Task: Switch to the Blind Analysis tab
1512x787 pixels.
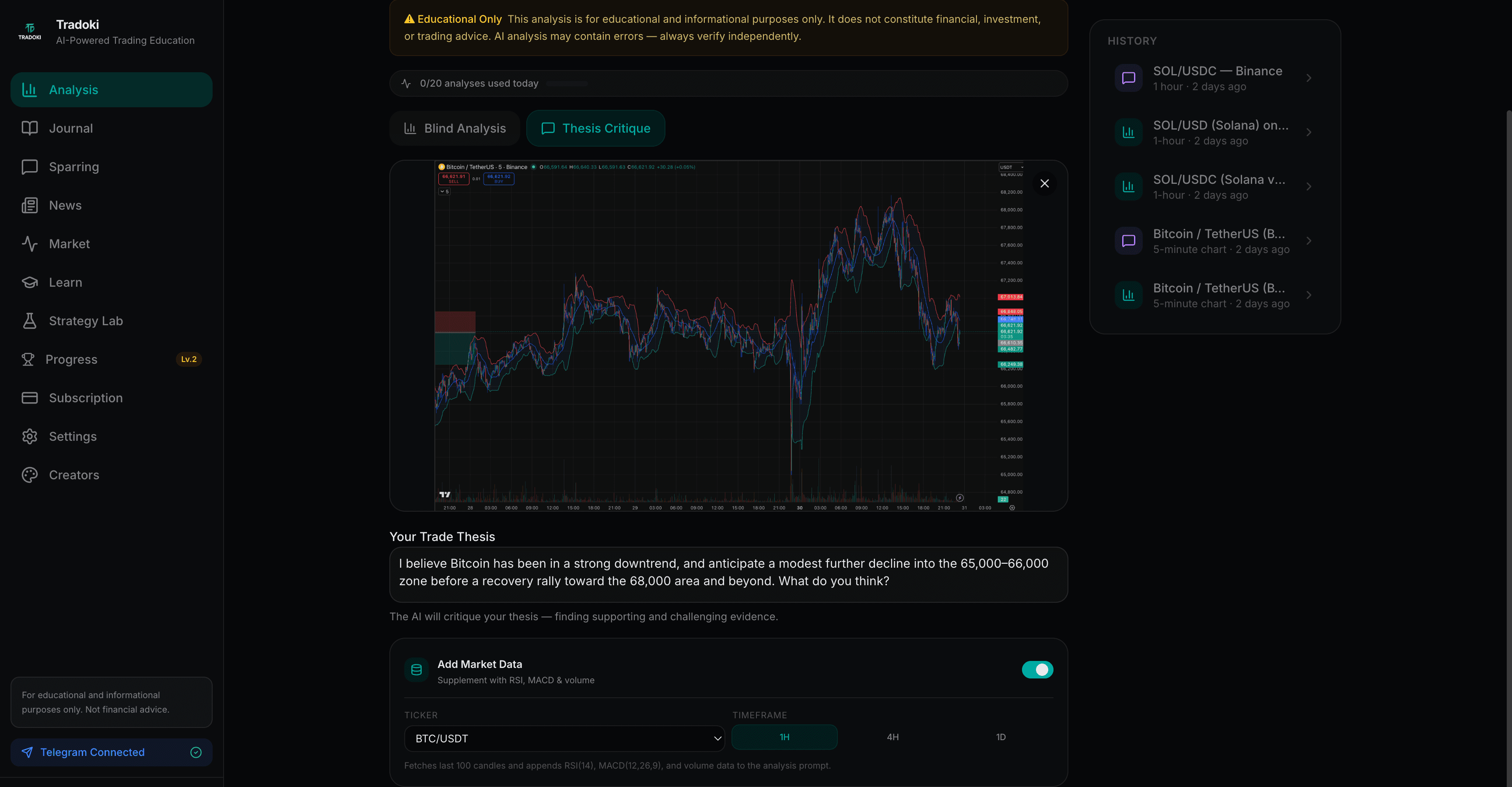Action: click(x=454, y=128)
